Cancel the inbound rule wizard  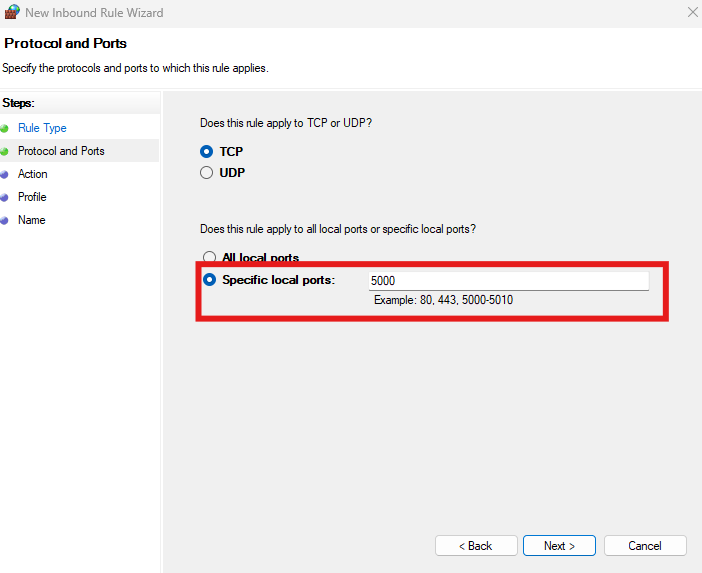tap(645, 546)
